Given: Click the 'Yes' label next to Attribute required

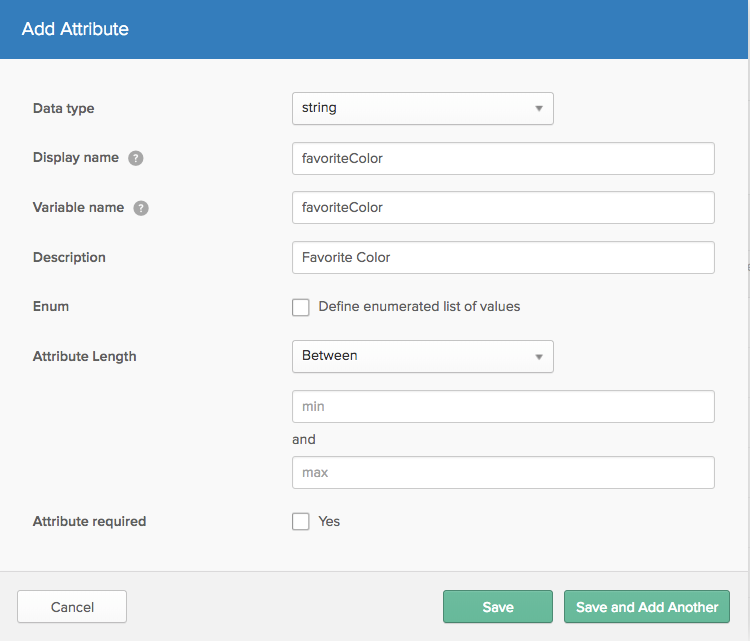Looking at the screenshot, I should tap(329, 521).
